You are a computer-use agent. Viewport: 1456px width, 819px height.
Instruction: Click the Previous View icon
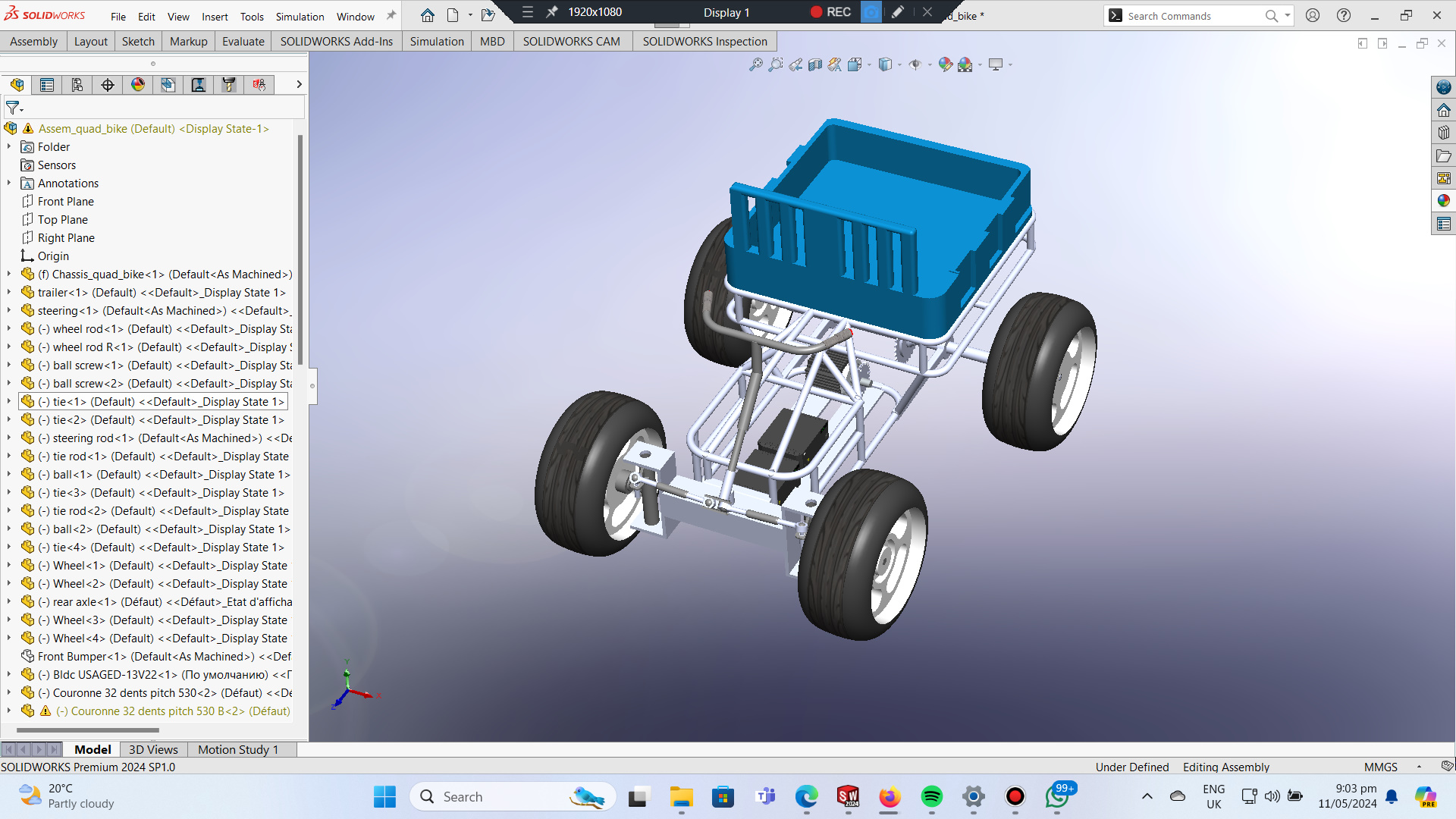795,64
